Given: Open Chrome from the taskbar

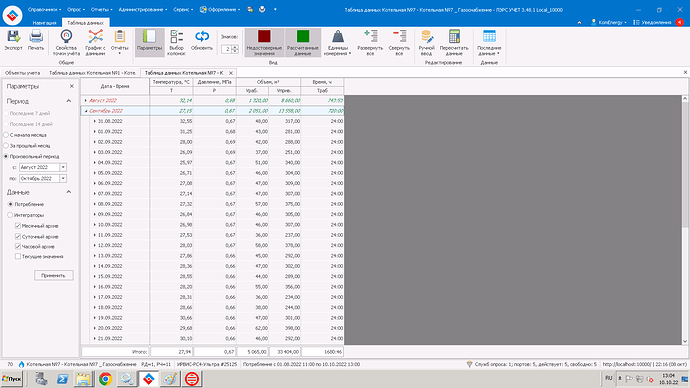Looking at the screenshot, I should coord(105,379).
